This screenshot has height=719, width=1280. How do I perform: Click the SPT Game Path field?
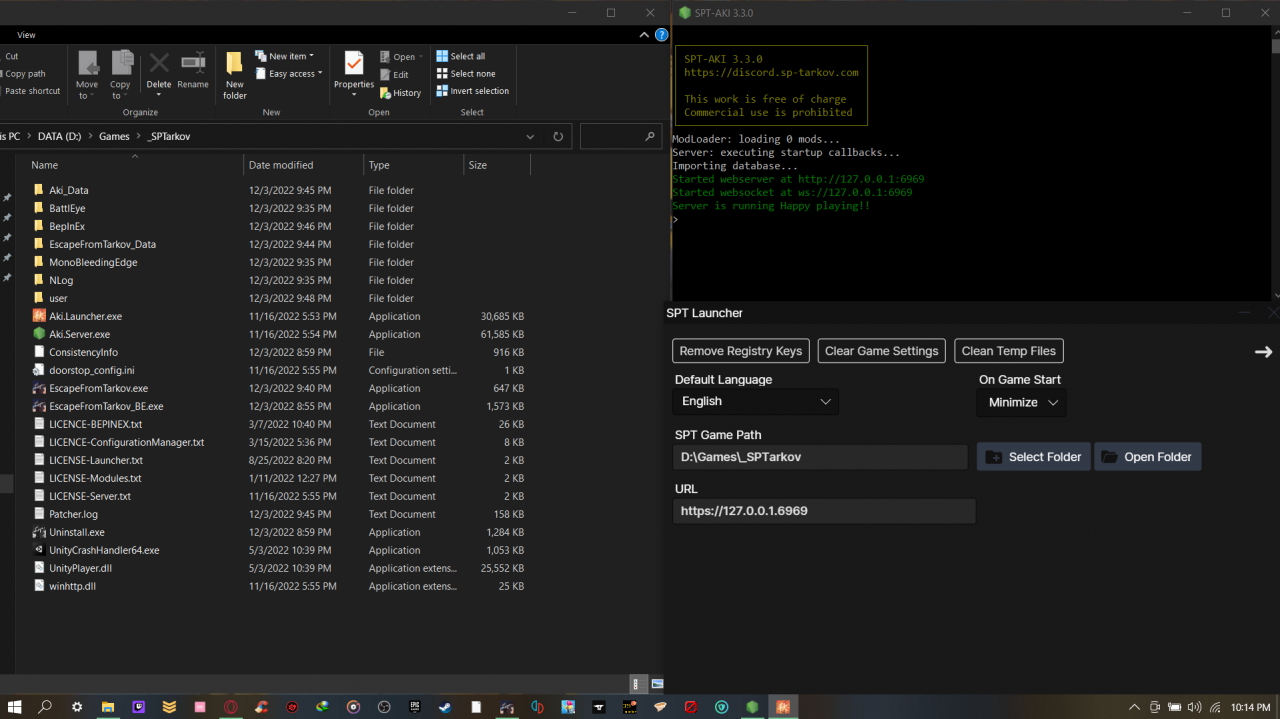click(x=820, y=457)
